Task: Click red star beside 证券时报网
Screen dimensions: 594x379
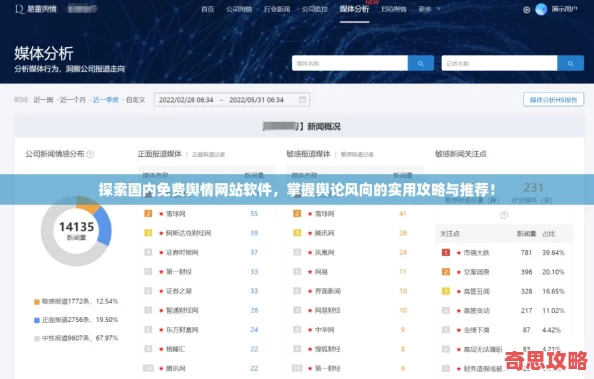Action: pos(161,252)
